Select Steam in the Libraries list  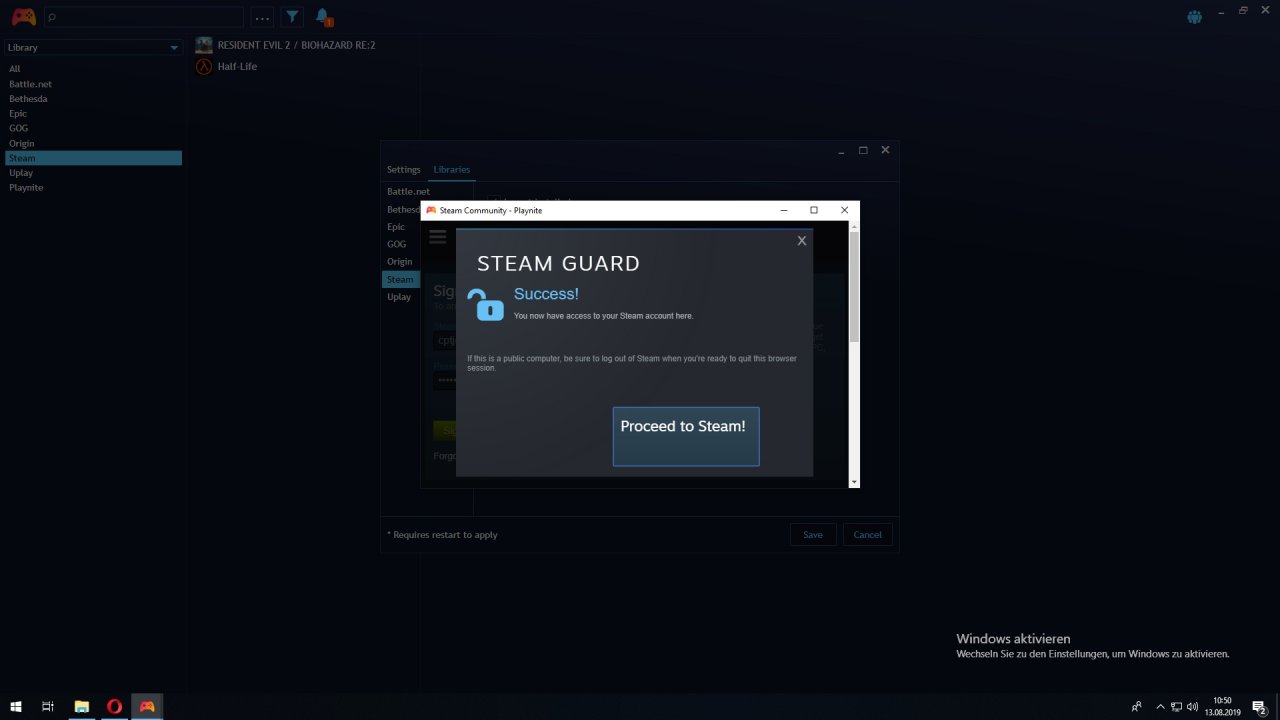pos(400,280)
